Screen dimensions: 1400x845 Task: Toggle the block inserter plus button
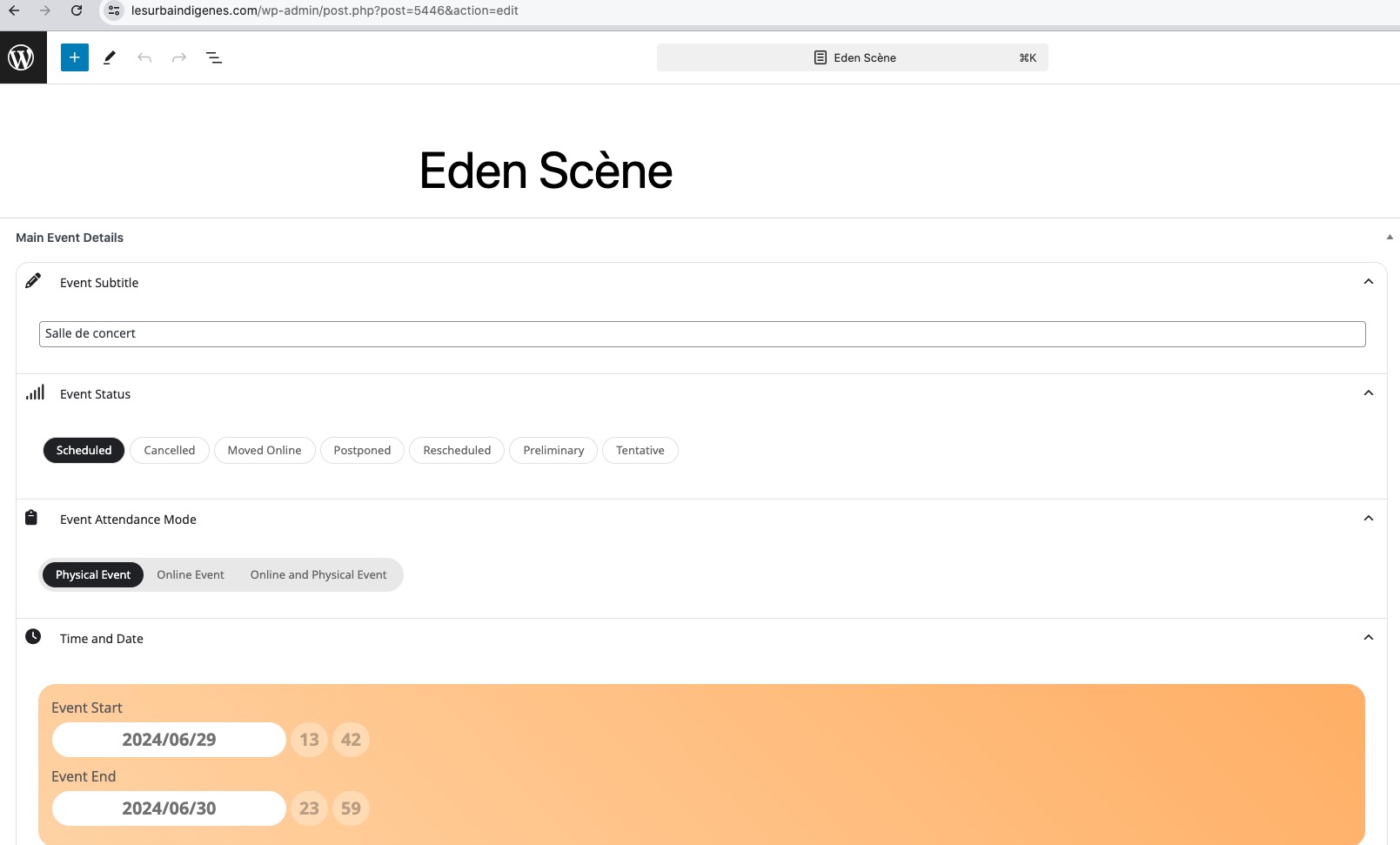75,57
